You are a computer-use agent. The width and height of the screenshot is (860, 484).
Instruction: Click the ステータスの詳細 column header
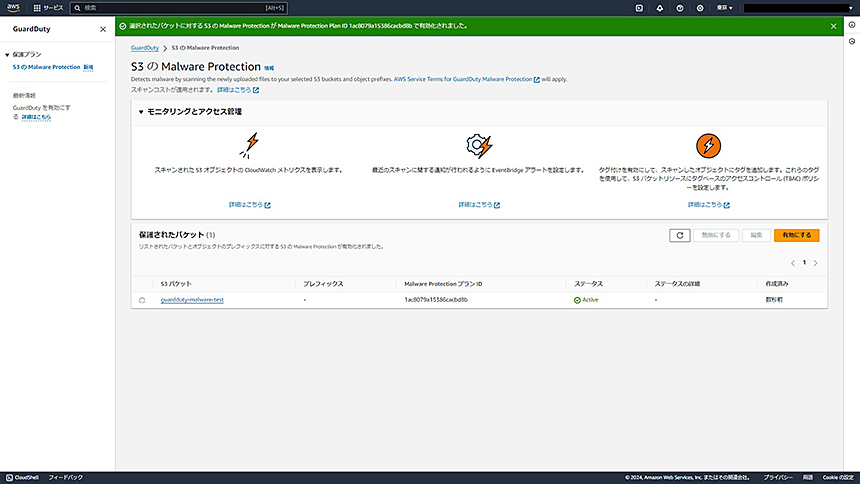677,284
